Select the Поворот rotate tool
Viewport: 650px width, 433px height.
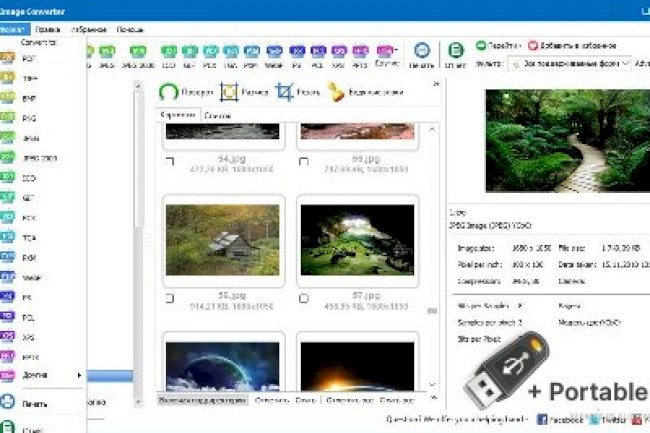coord(186,92)
